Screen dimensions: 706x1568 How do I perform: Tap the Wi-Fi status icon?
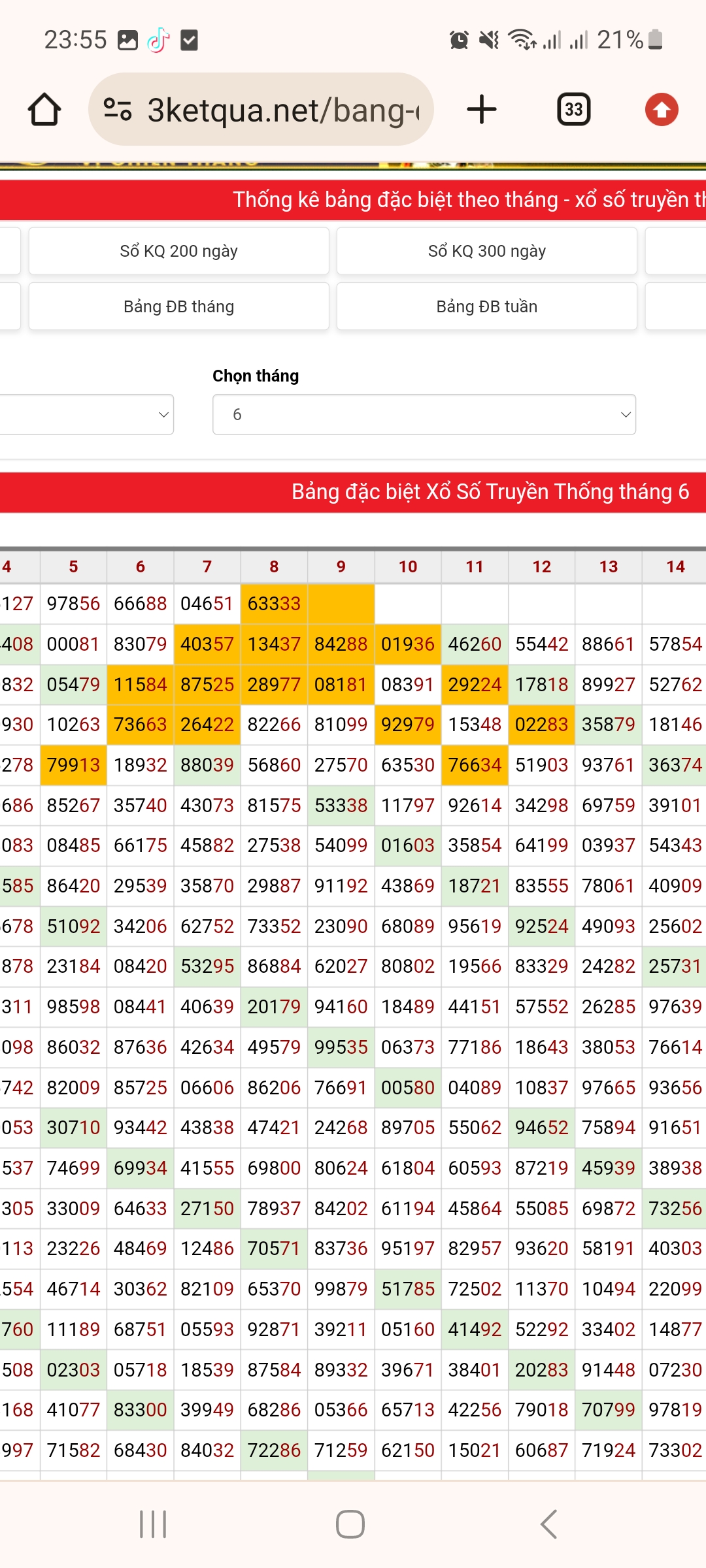point(522,41)
